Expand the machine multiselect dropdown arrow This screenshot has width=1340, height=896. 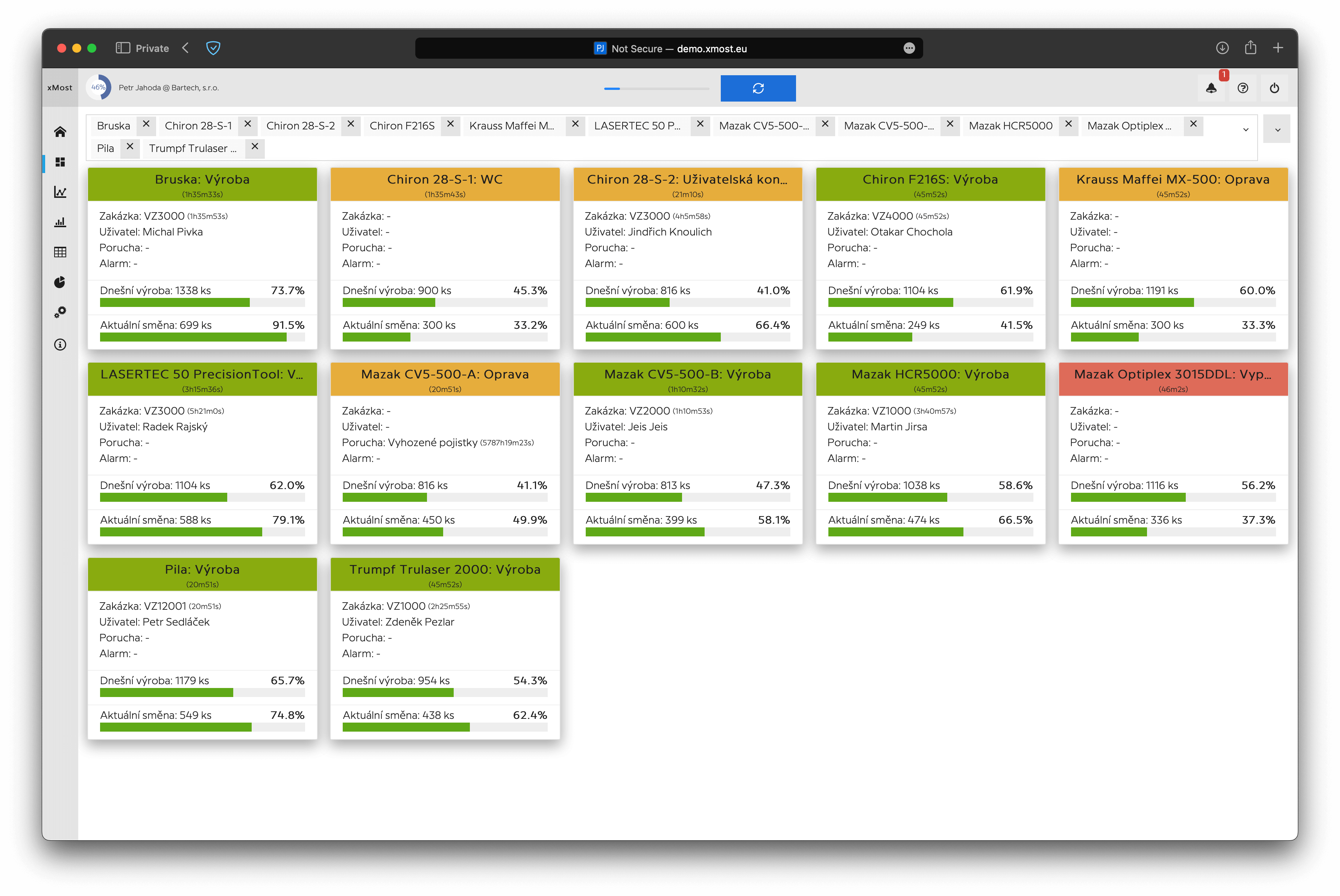point(1246,130)
